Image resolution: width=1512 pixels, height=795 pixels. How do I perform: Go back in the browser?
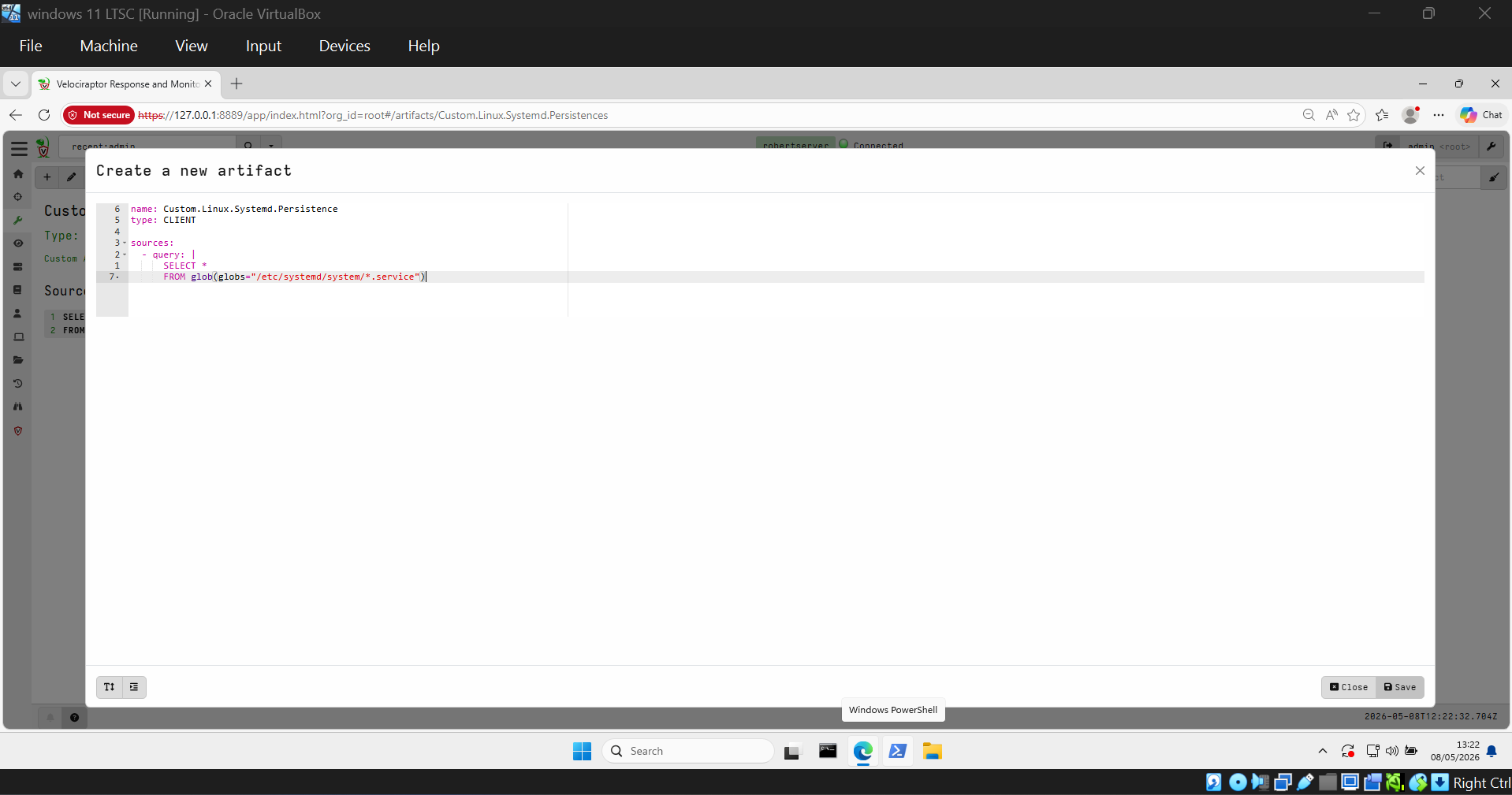16,115
